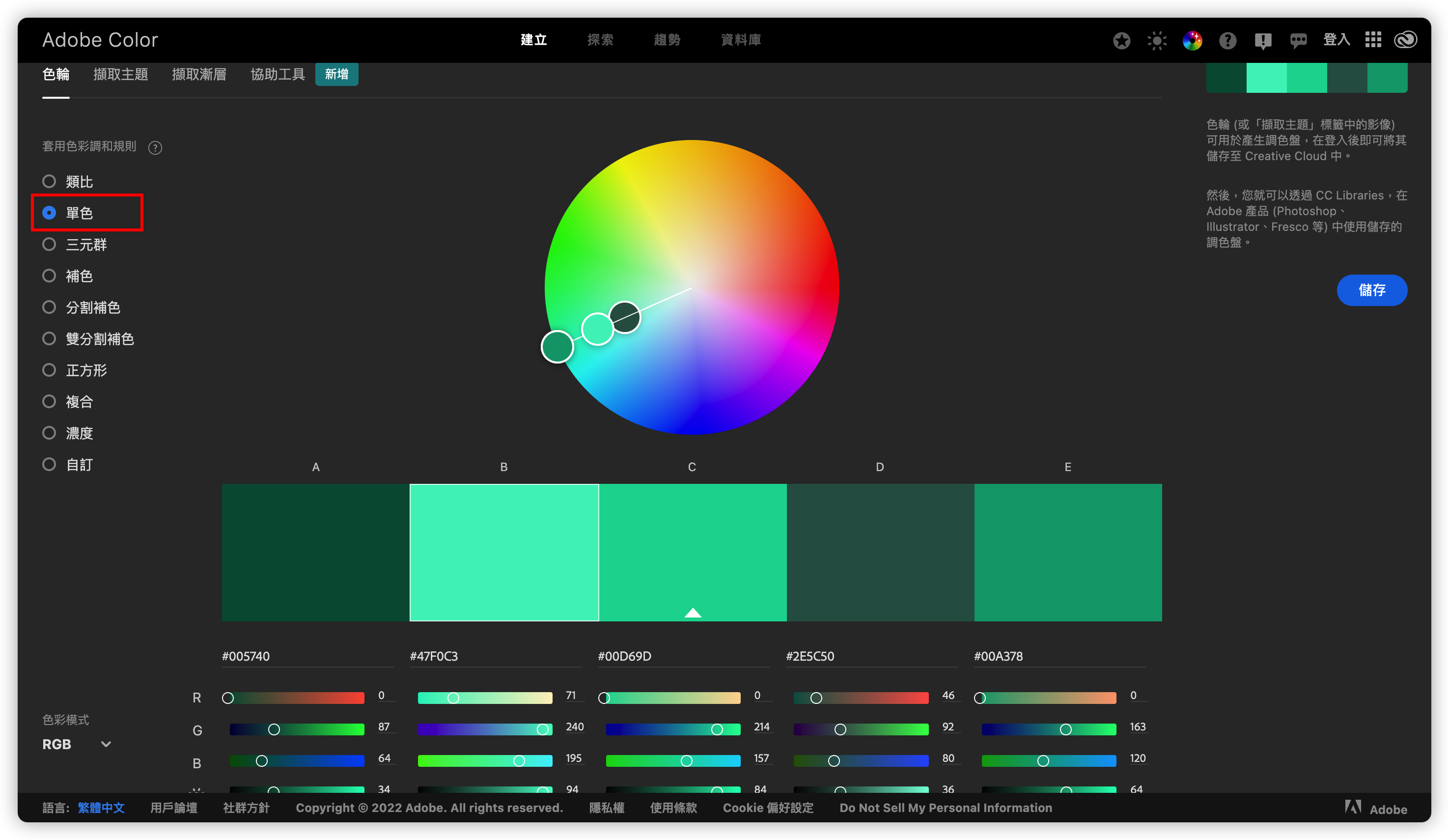Open the speech bubble chat icon
The width and height of the screenshot is (1449, 840).
[1298, 40]
